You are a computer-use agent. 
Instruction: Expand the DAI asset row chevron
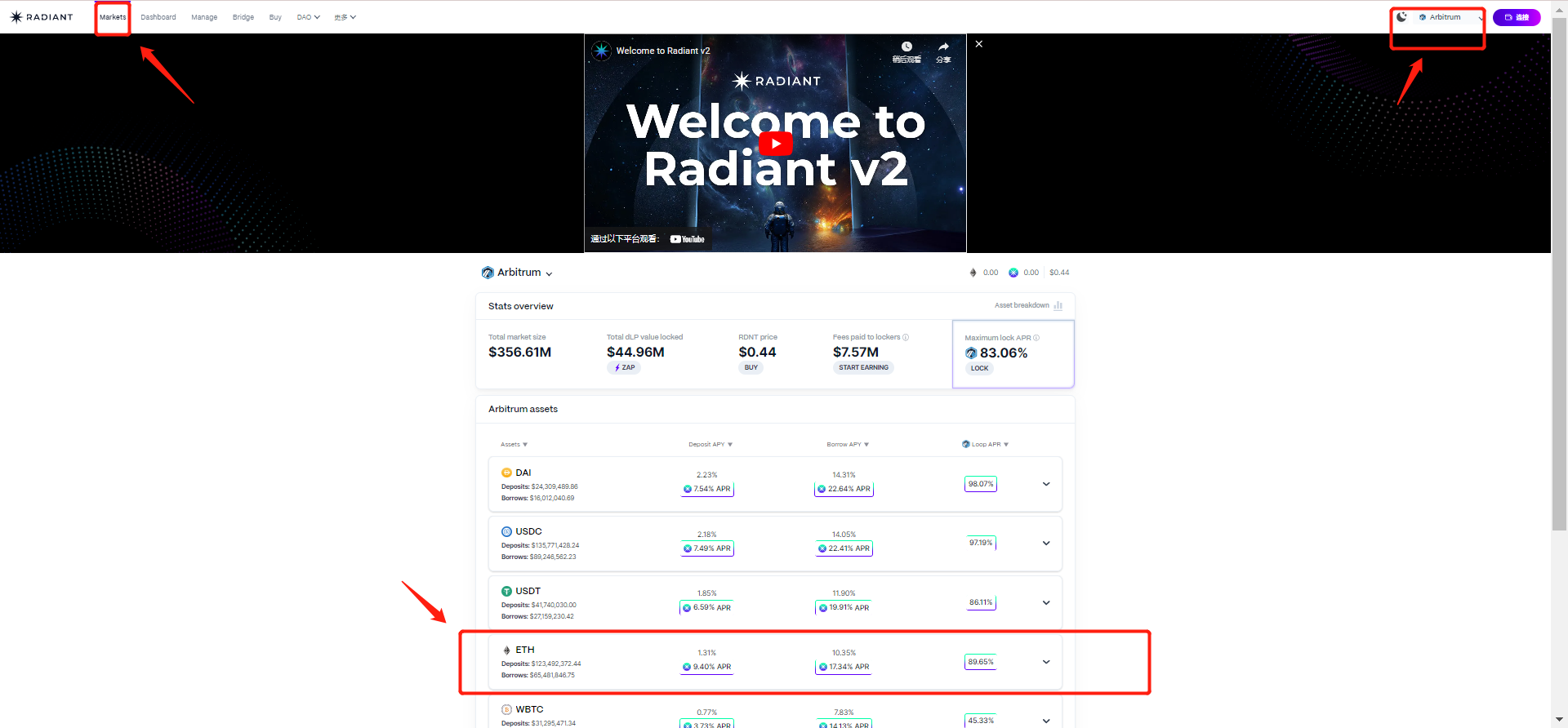(x=1045, y=484)
